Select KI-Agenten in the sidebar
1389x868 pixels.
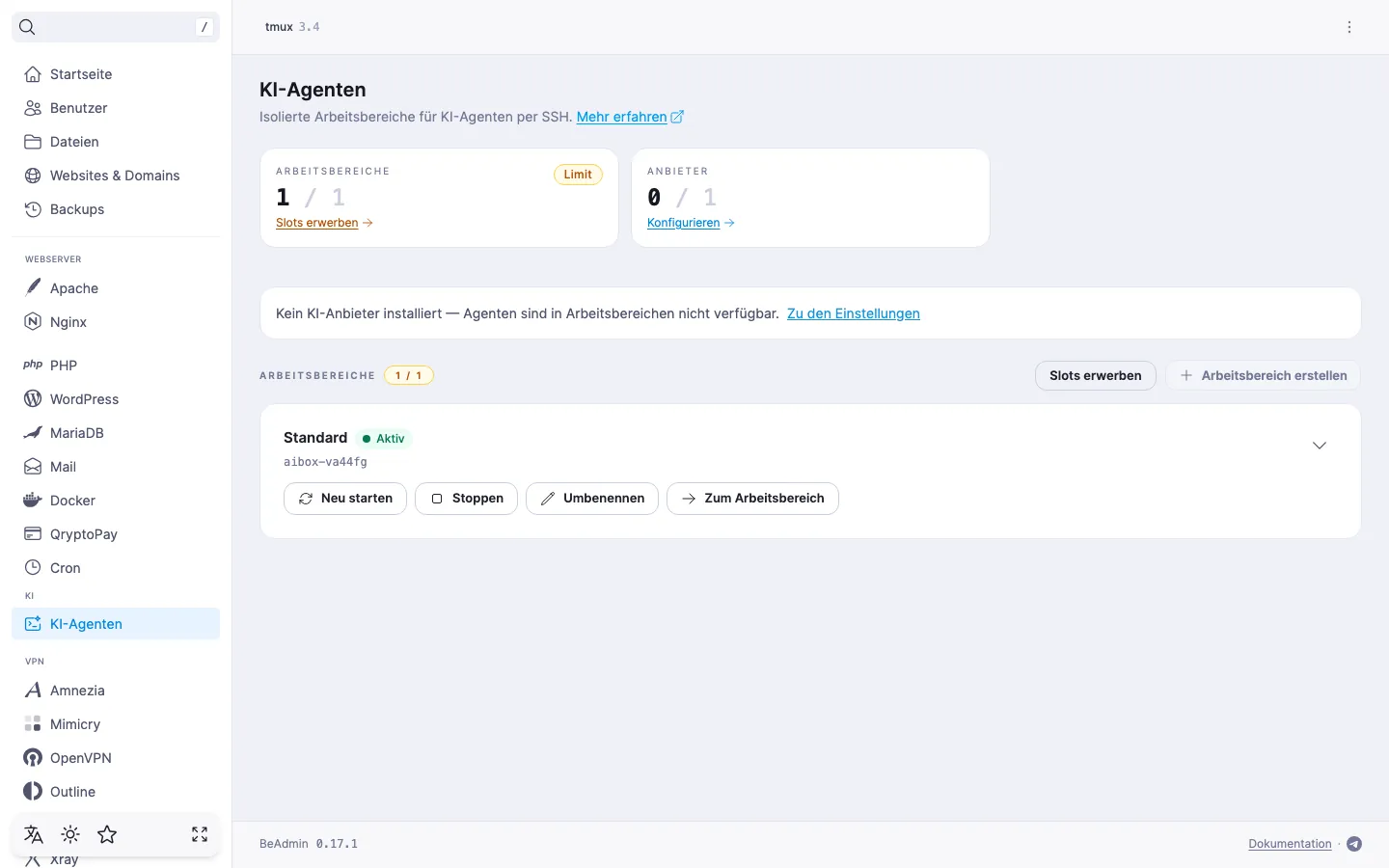click(116, 624)
